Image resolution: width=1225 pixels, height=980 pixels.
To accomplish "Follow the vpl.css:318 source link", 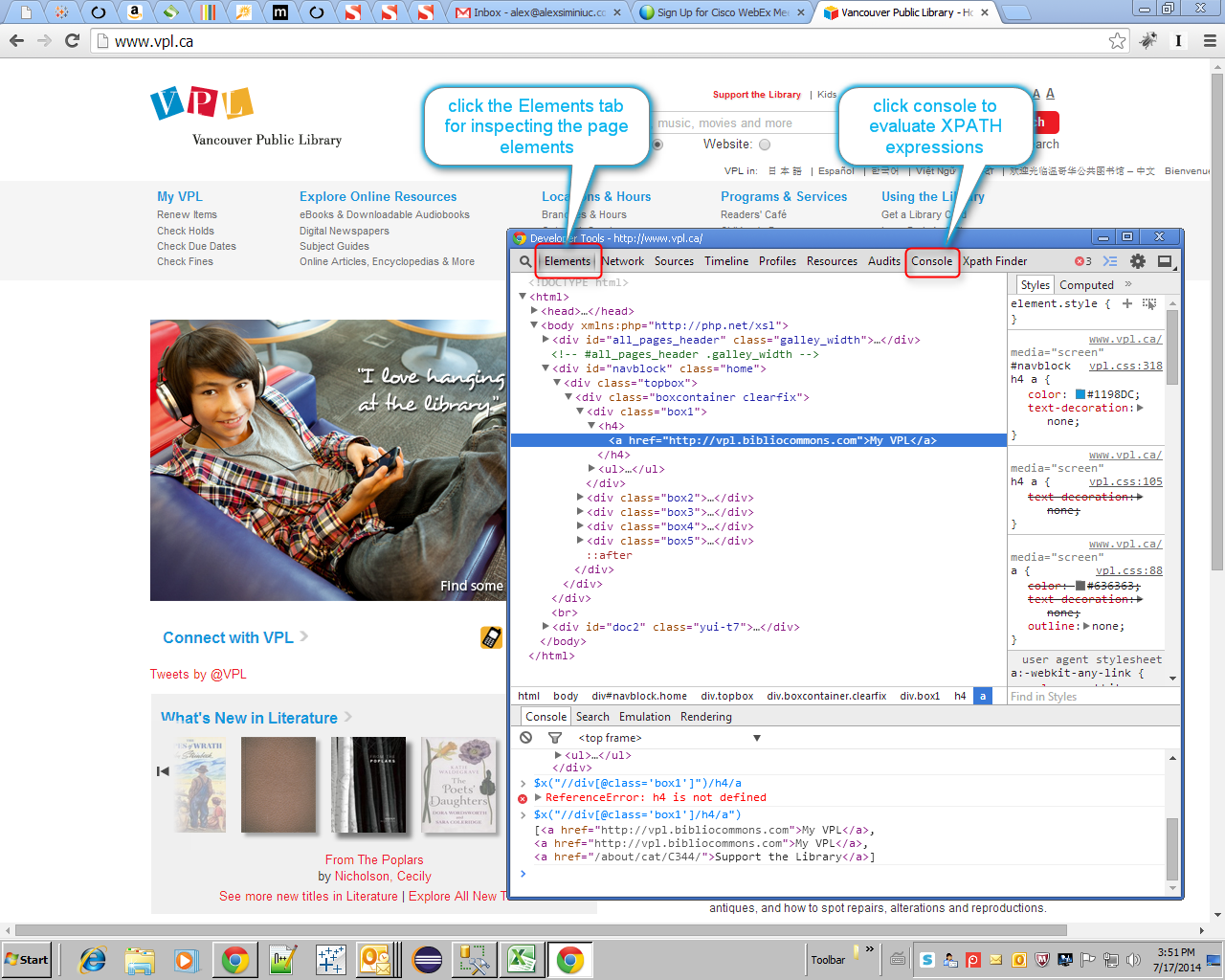I will point(1125,366).
